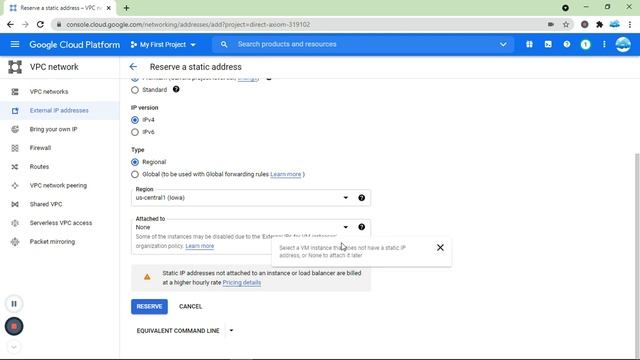
Task: Open the Region dropdown
Action: [251, 198]
